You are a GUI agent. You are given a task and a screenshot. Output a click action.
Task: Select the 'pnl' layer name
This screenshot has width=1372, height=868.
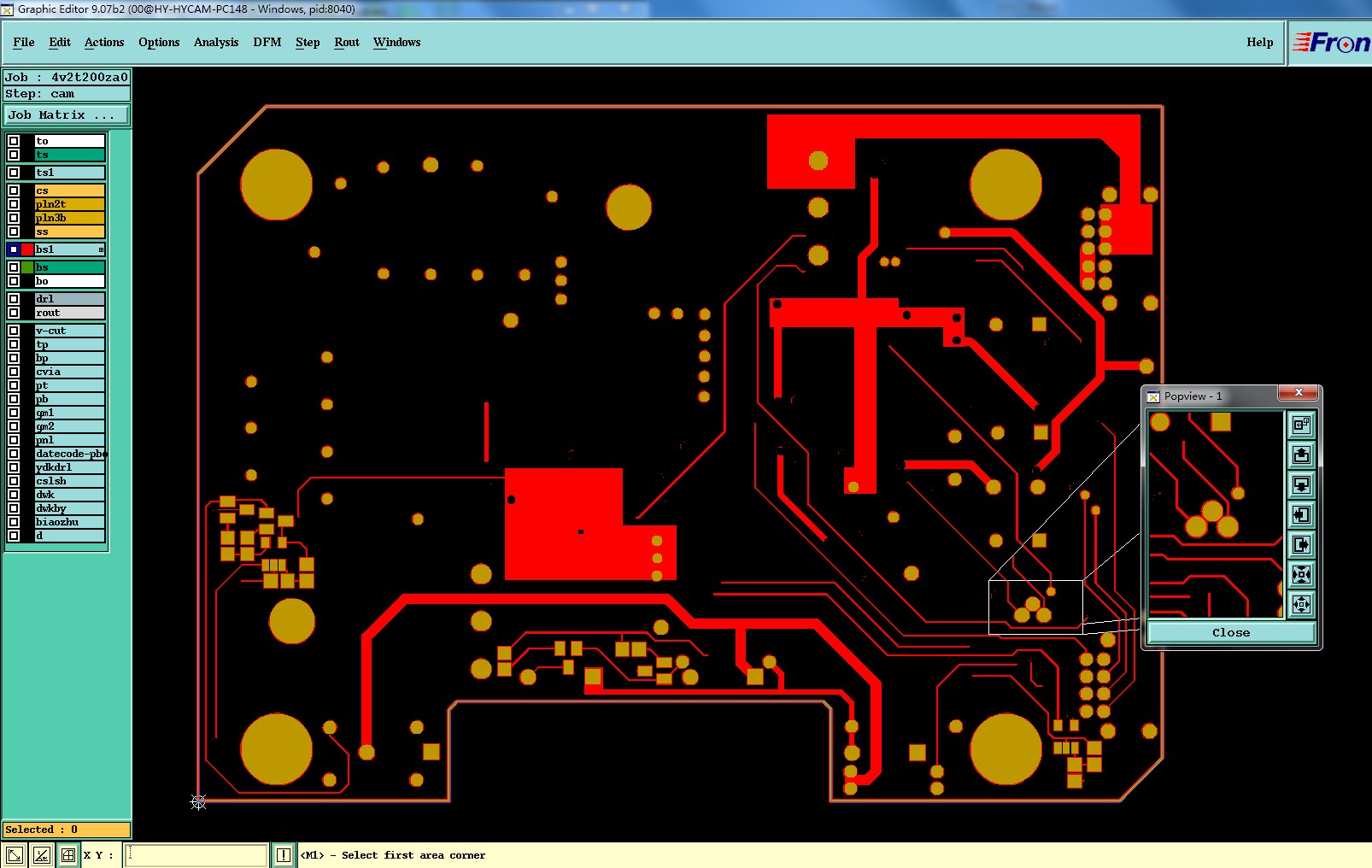click(x=70, y=440)
